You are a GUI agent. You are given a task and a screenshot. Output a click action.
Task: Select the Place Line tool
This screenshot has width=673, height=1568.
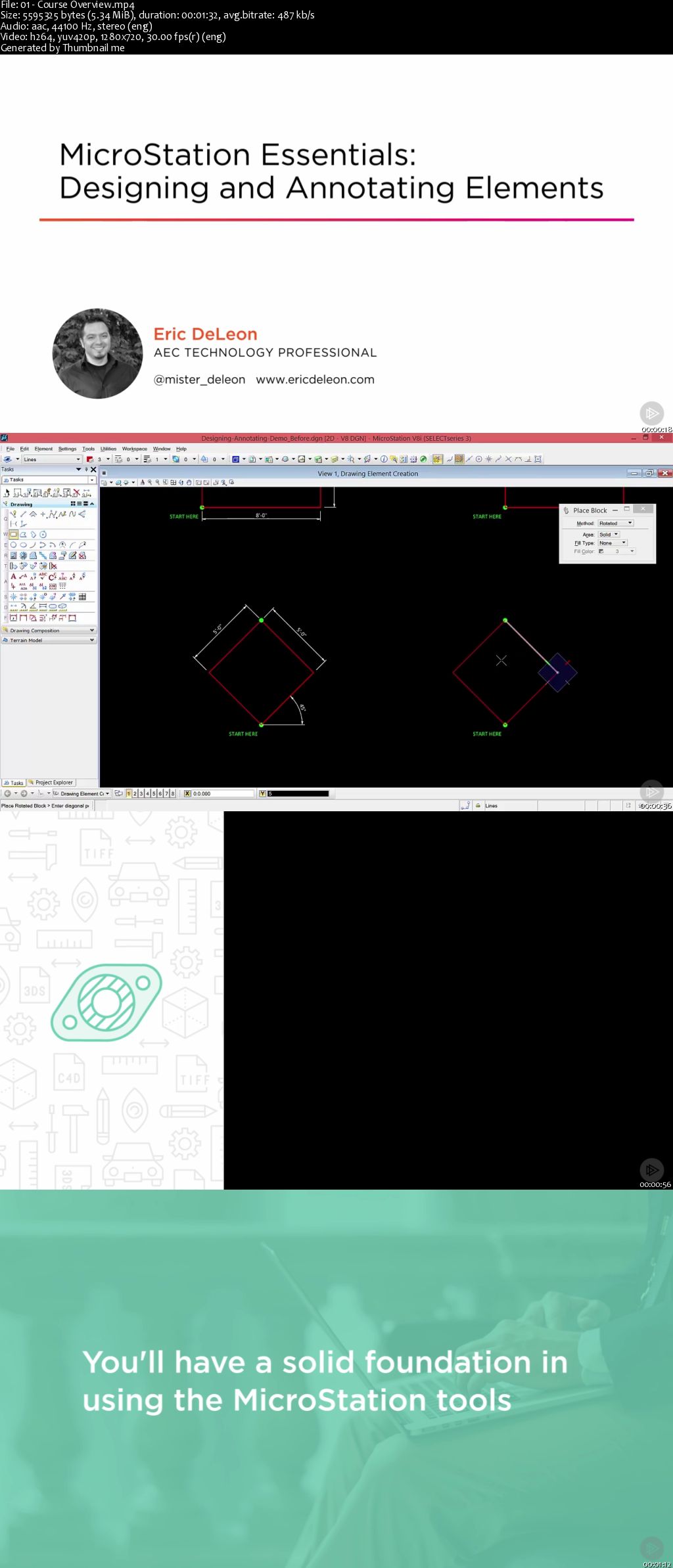pos(23,514)
